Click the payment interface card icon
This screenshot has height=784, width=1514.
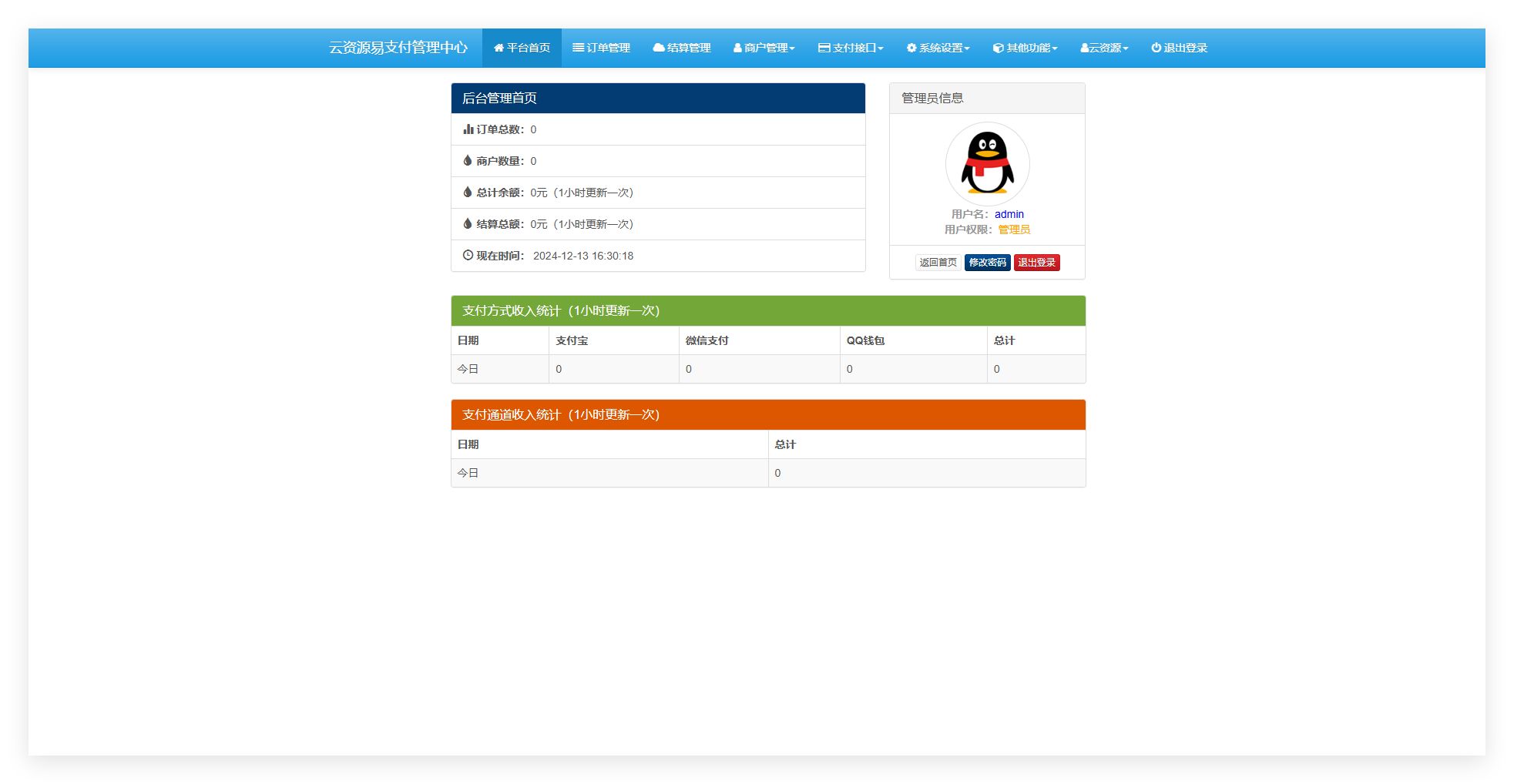pos(824,48)
